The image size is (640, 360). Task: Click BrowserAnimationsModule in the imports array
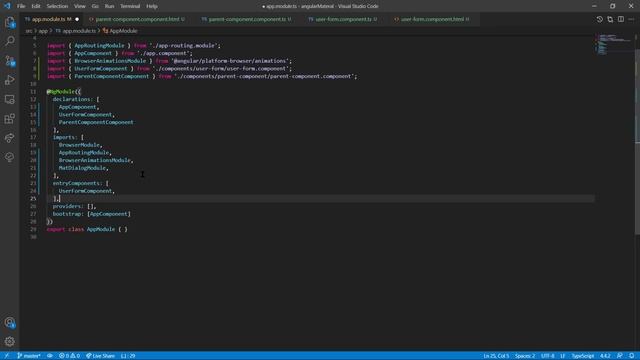pyautogui.click(x=94, y=160)
